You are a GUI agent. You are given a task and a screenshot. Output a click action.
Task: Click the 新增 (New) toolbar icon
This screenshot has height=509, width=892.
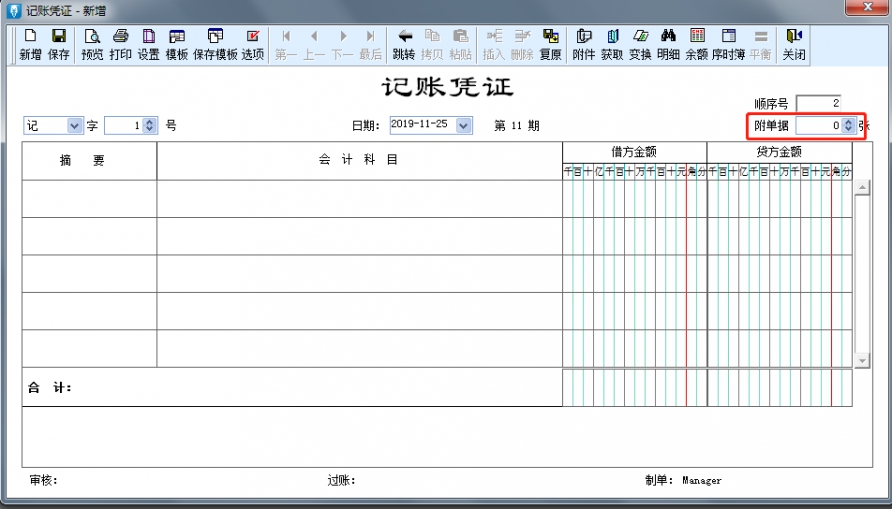(x=30, y=44)
